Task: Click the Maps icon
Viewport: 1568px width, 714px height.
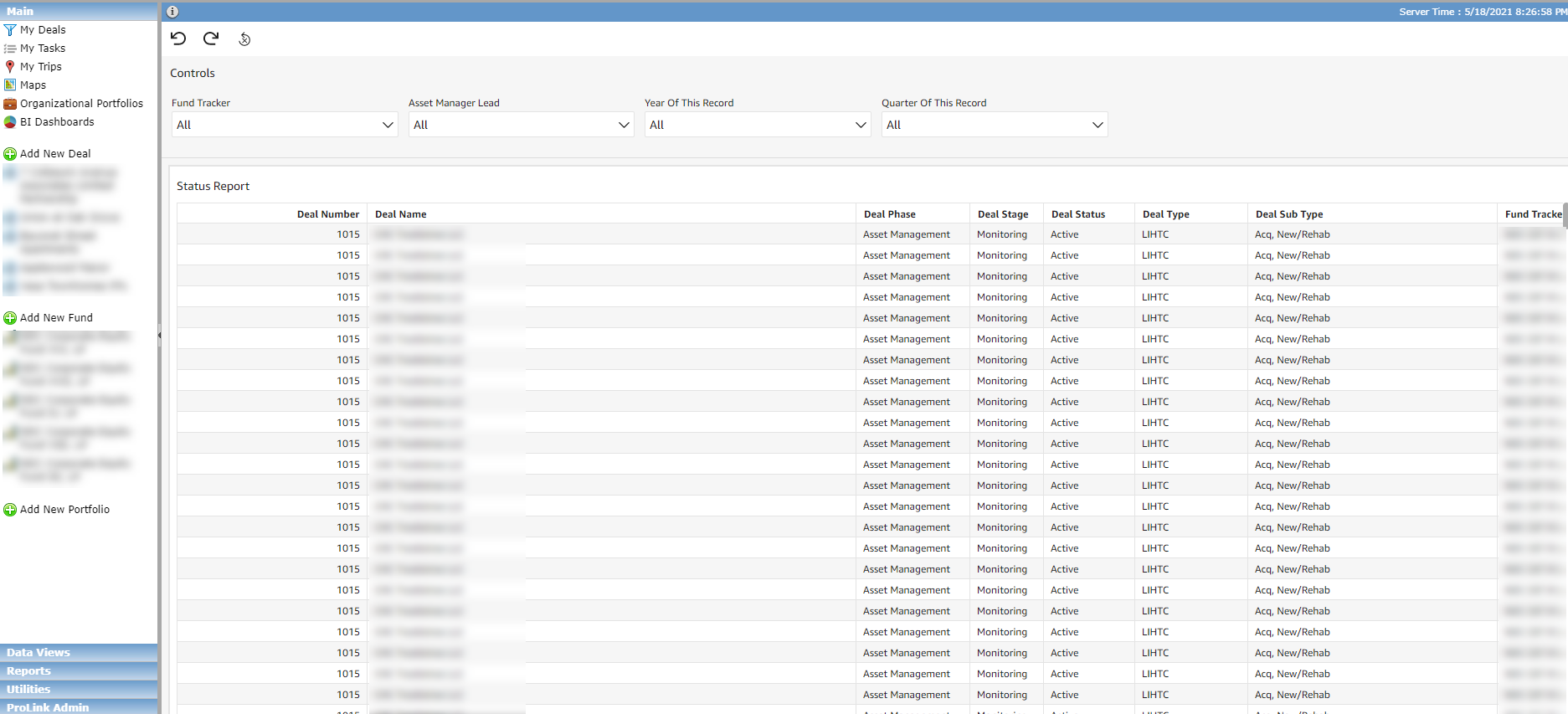Action: 10,85
